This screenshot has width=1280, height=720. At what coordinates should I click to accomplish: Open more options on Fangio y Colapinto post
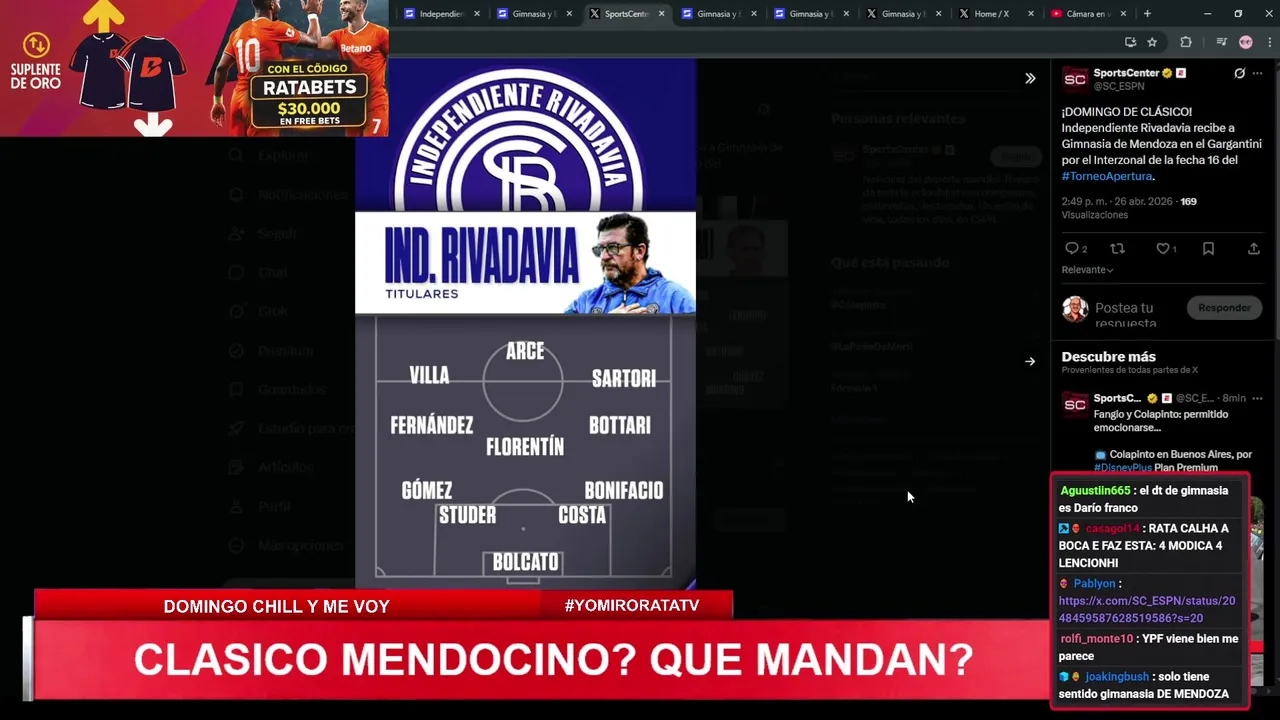click(x=1257, y=398)
